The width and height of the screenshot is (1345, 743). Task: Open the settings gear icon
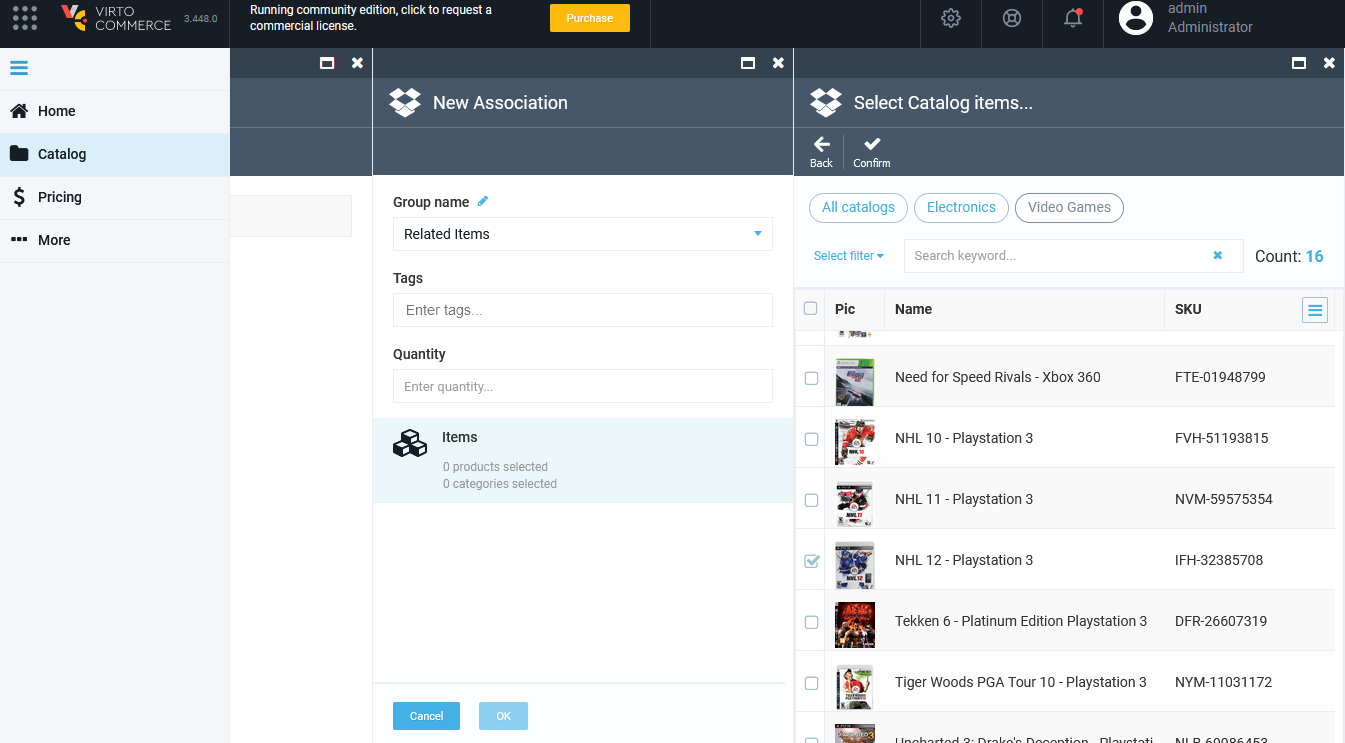951,18
